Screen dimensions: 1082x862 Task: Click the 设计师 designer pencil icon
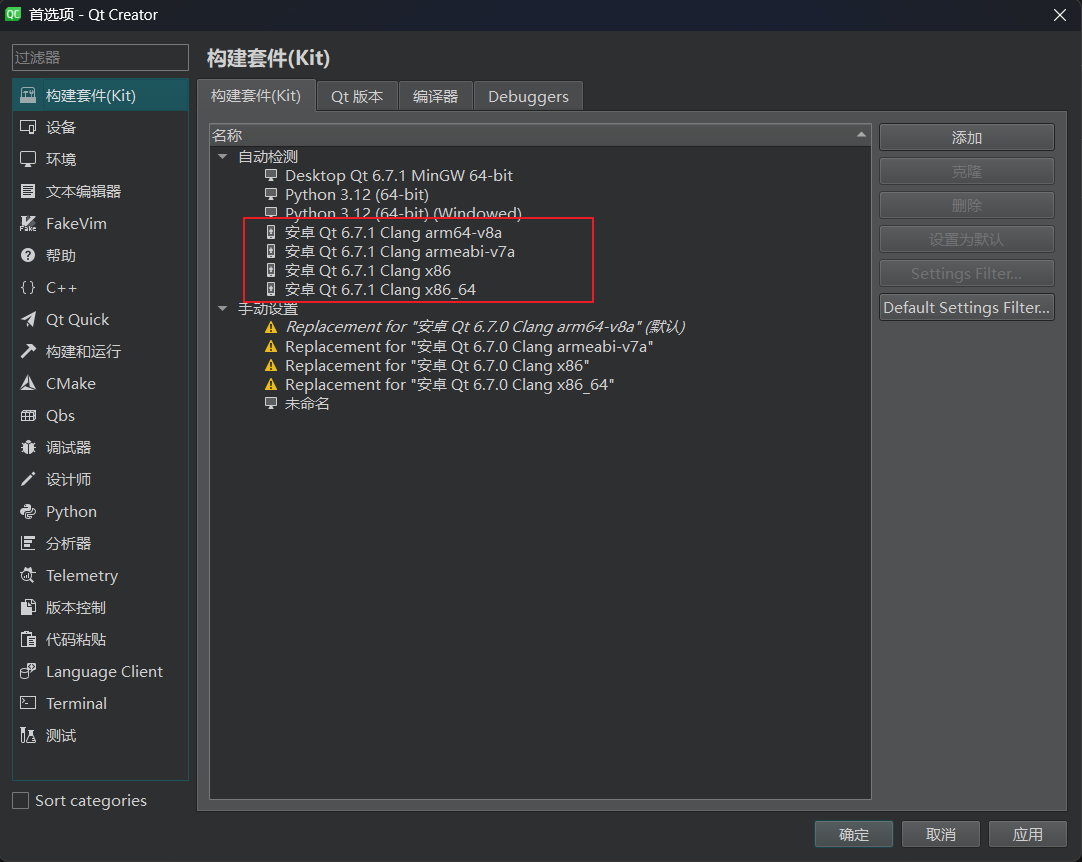(x=28, y=479)
